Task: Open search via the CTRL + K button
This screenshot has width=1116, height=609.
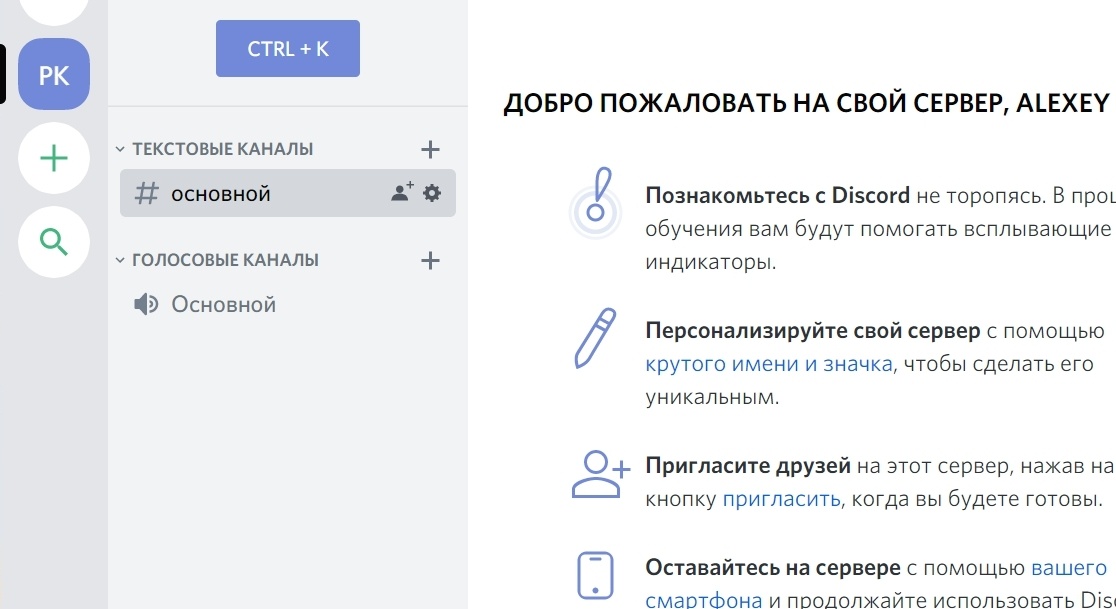Action: 287,47
